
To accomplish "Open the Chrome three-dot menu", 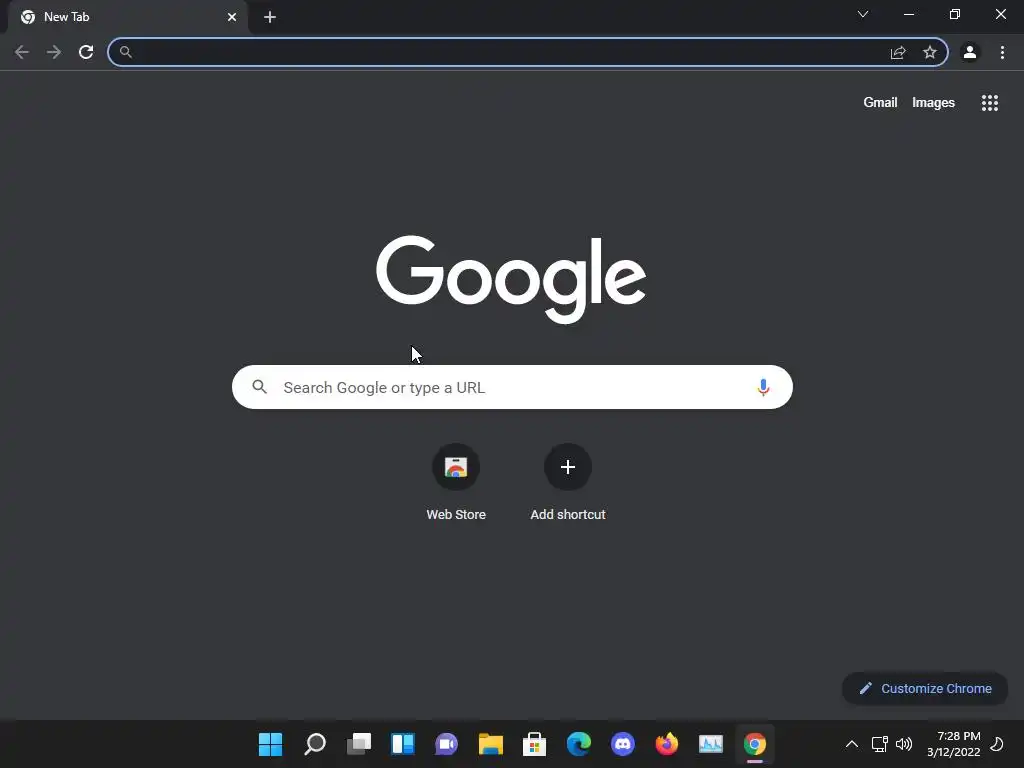I will [x=1002, y=52].
